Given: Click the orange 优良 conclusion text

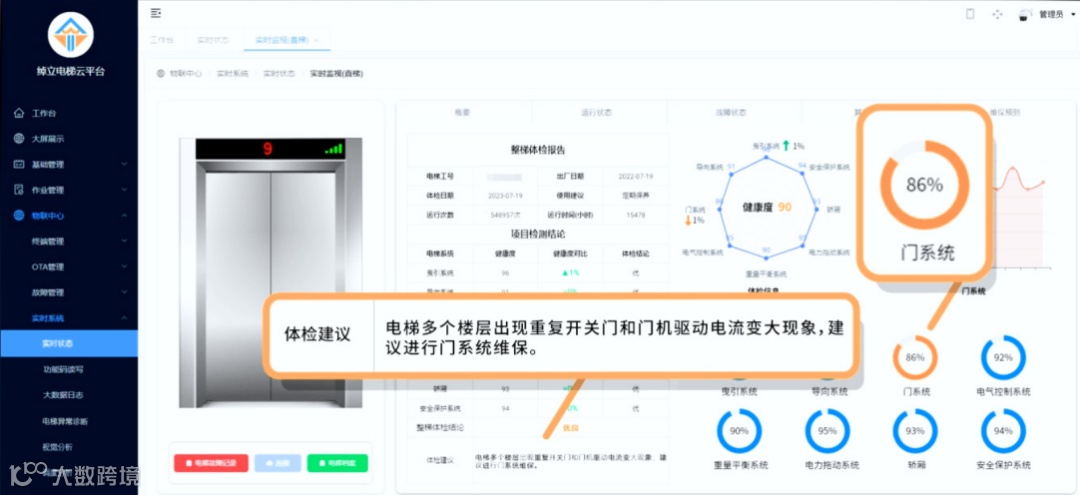Looking at the screenshot, I should (570, 428).
